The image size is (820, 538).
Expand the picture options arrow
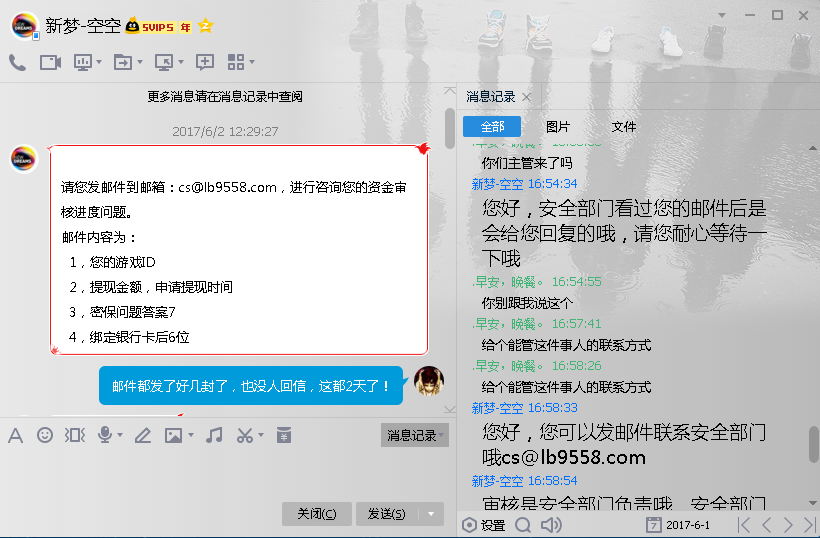coord(191,434)
